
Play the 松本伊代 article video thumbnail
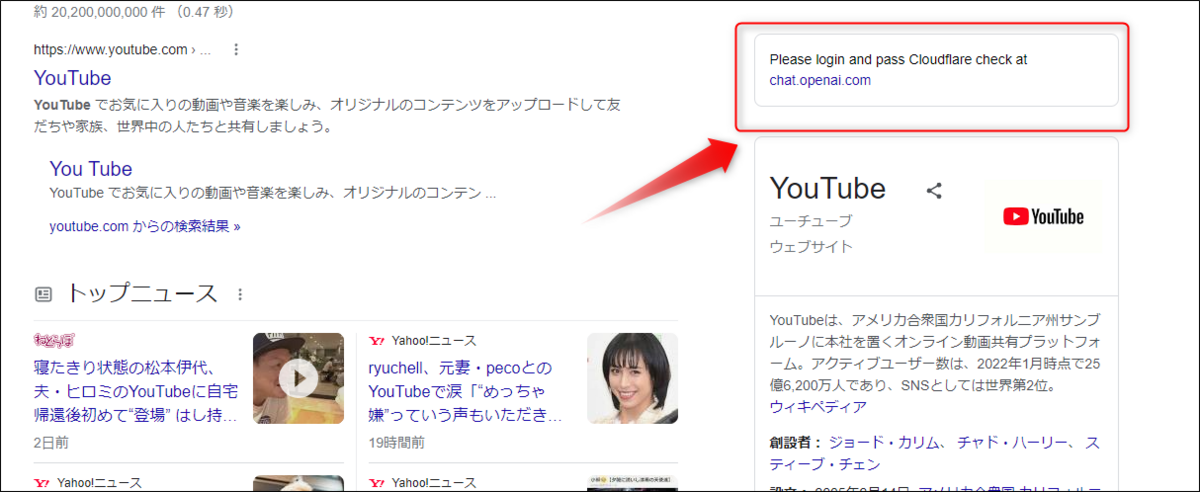297,378
